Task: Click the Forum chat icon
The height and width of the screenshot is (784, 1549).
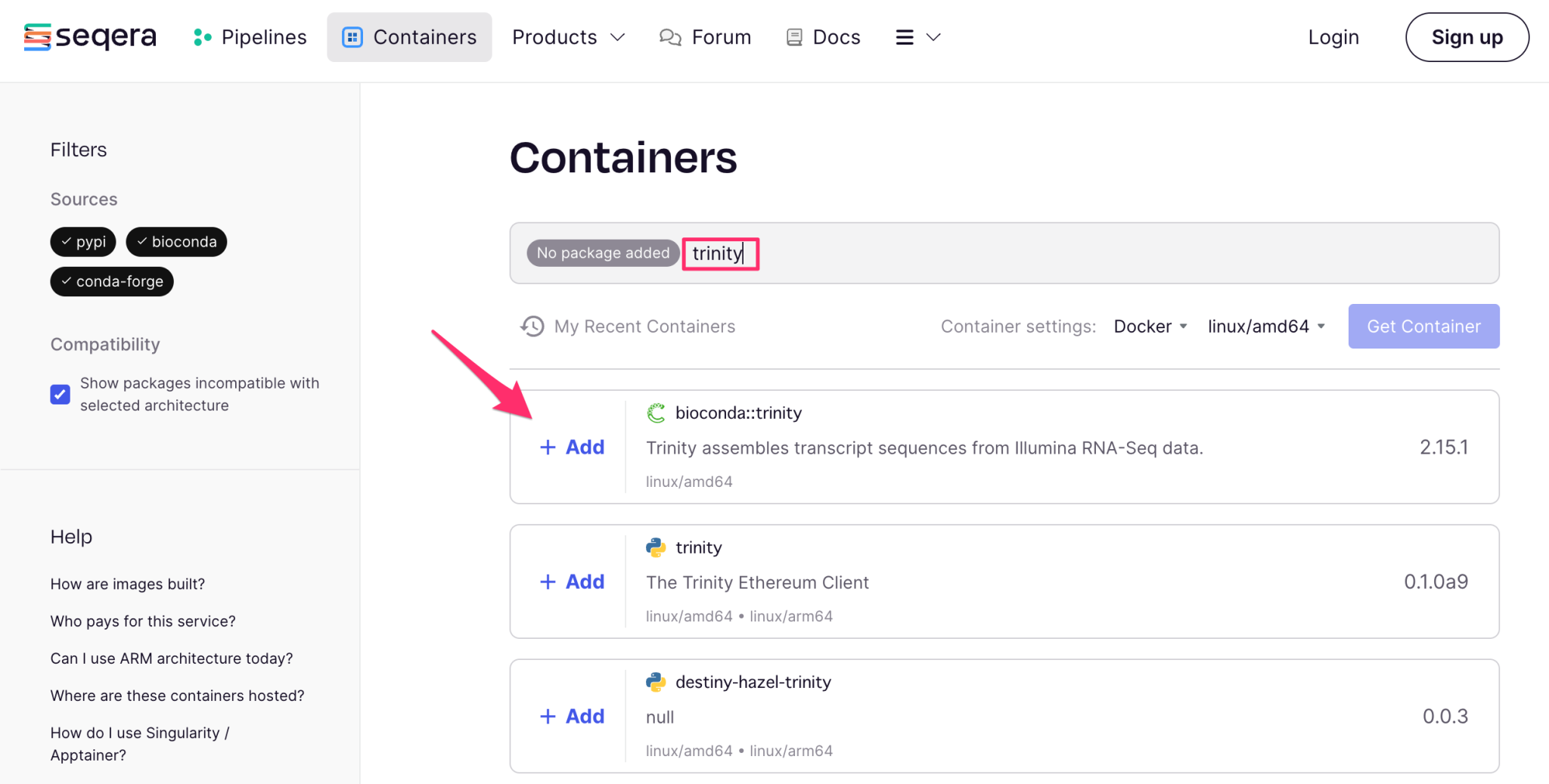Action: 669,36
